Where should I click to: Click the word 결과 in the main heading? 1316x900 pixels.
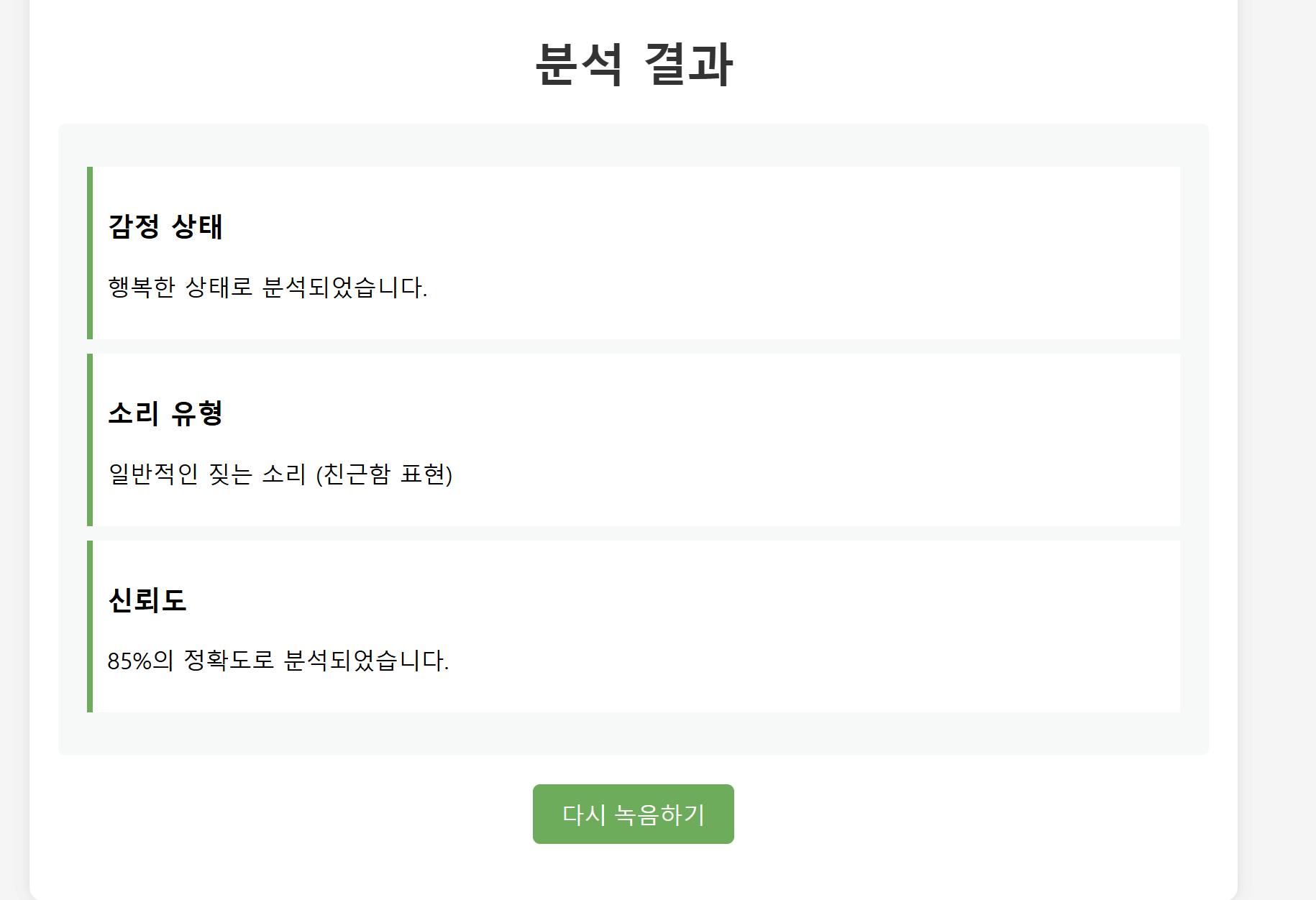(687, 65)
